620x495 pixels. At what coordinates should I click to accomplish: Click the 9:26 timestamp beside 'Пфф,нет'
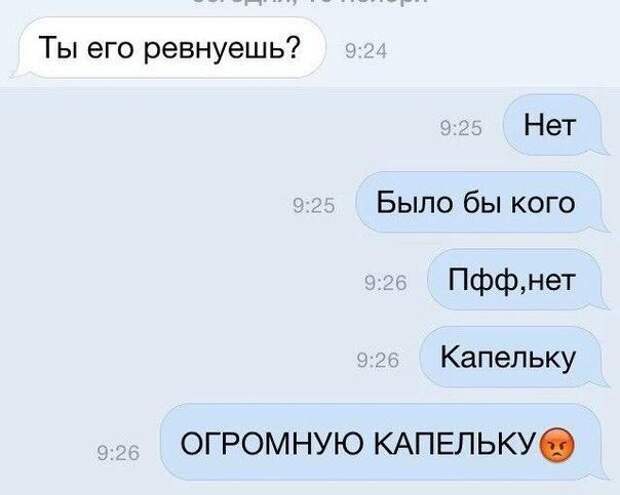click(x=386, y=283)
